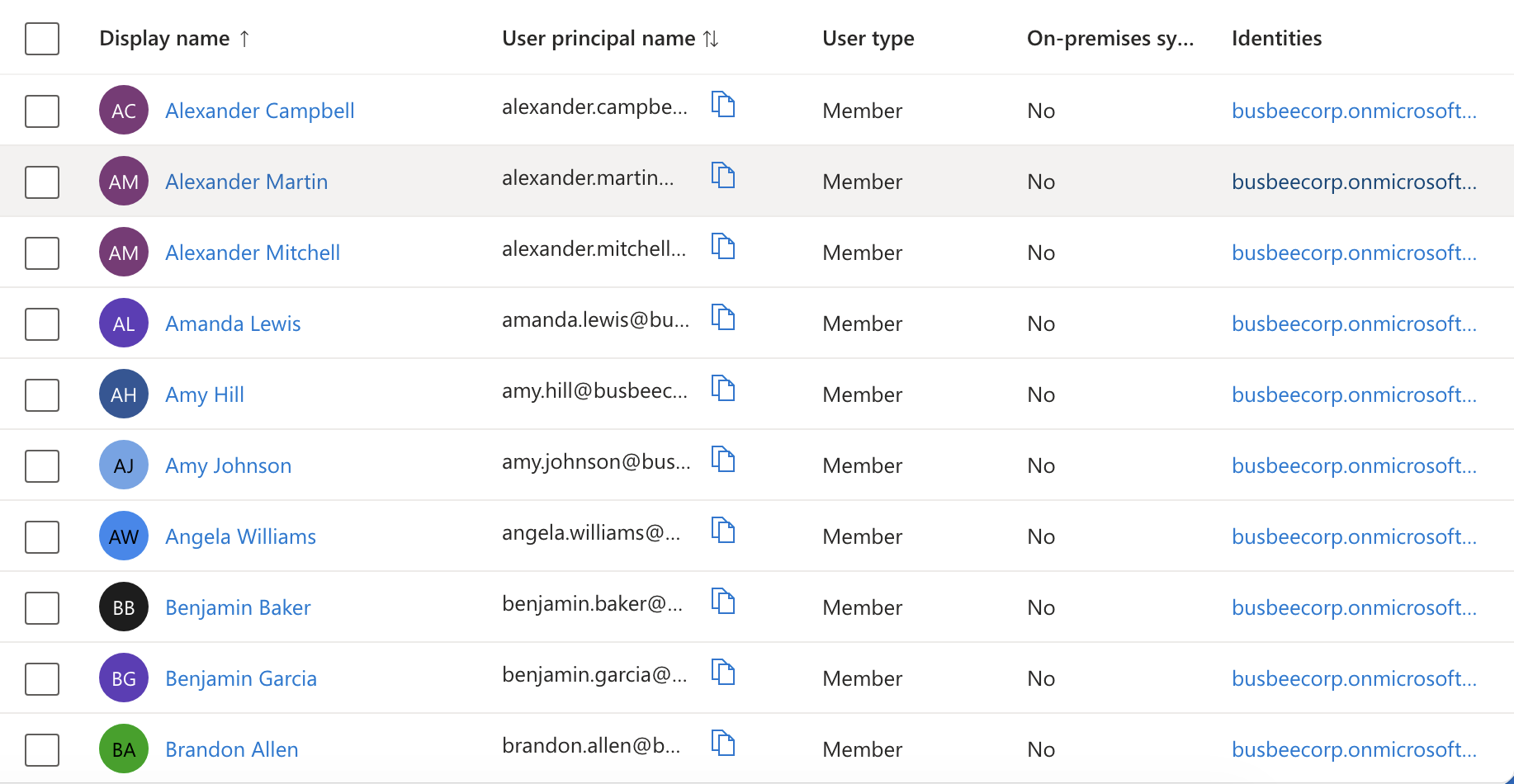Toggle sort on User principal name column
The width and height of the screenshot is (1514, 784).
click(x=611, y=38)
